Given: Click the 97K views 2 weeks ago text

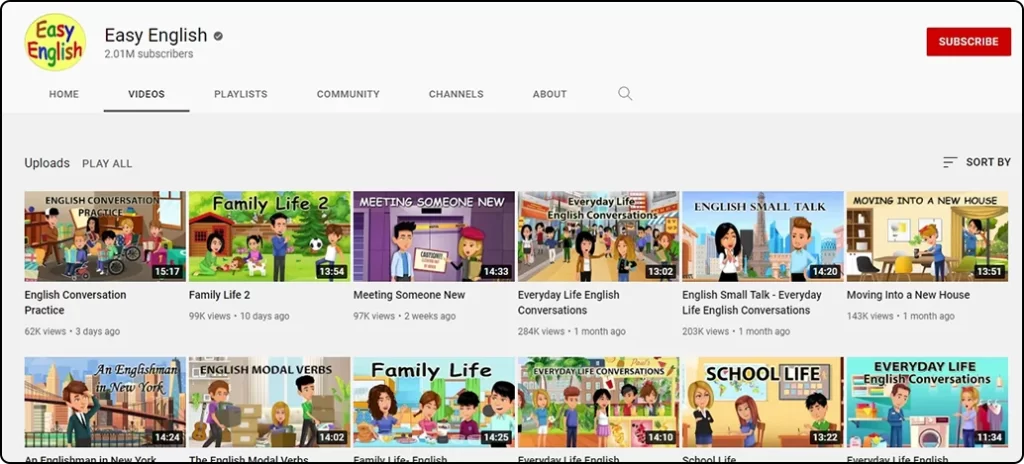Looking at the screenshot, I should coord(405,316).
